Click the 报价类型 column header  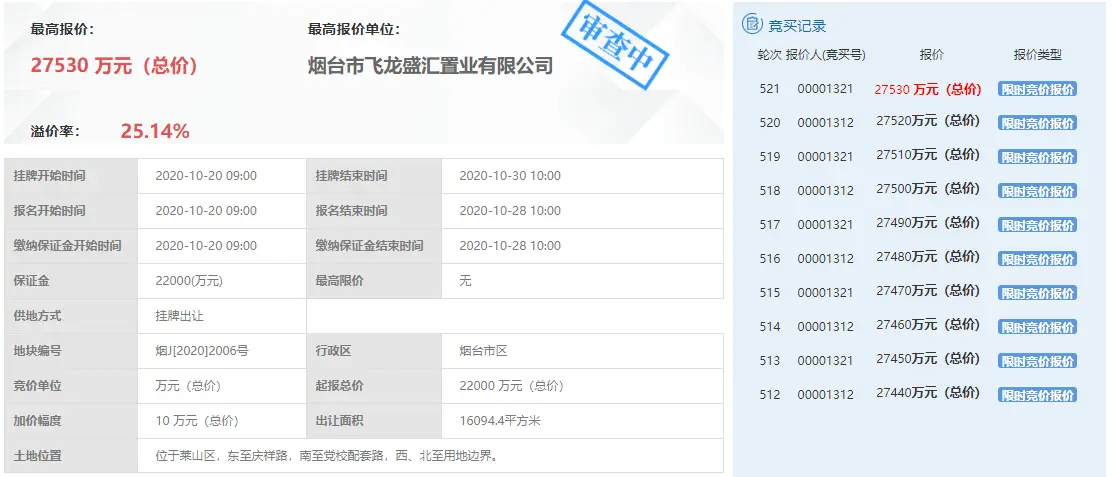pos(1038,55)
